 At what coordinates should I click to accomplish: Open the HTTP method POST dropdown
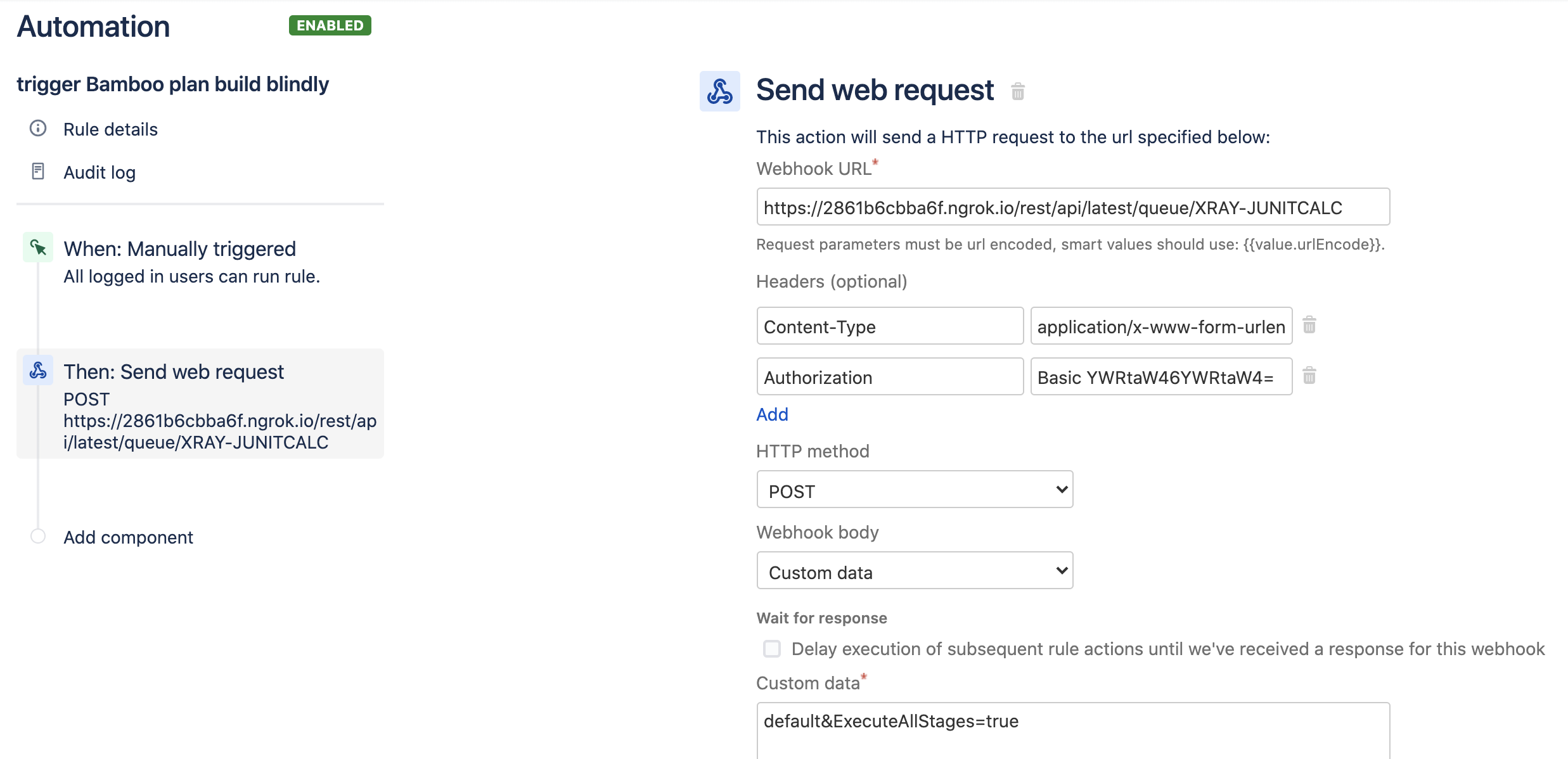[915, 489]
